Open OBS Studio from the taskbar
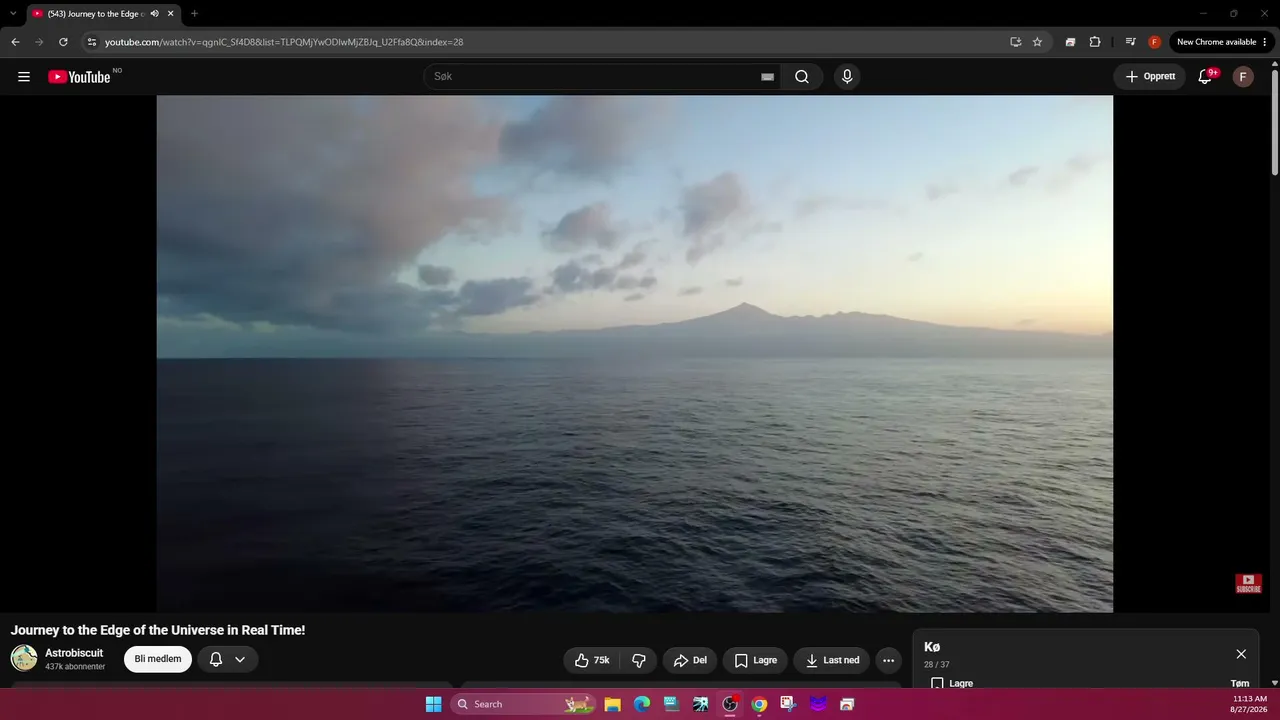This screenshot has width=1280, height=720. pos(730,704)
